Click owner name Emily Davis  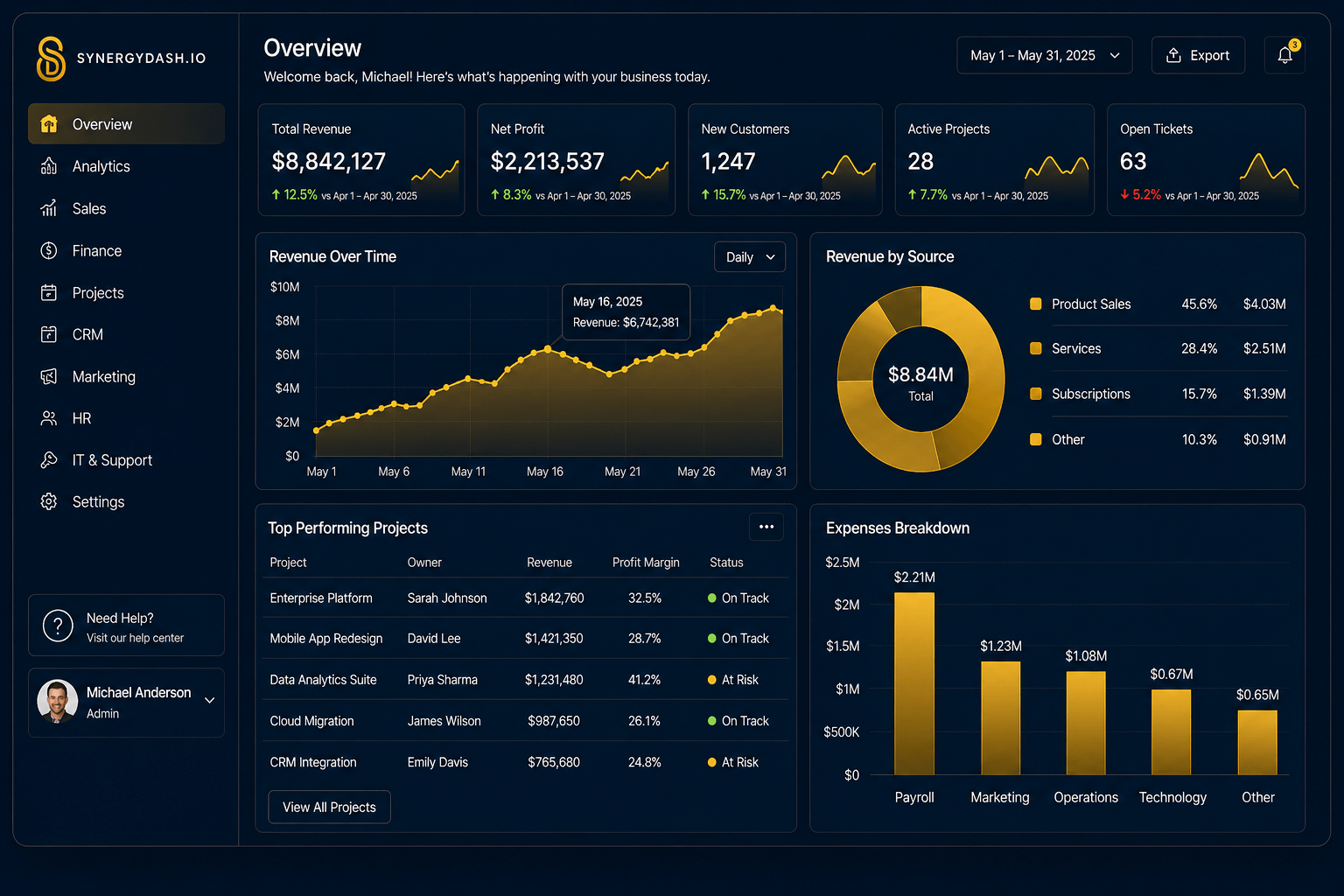(437, 762)
